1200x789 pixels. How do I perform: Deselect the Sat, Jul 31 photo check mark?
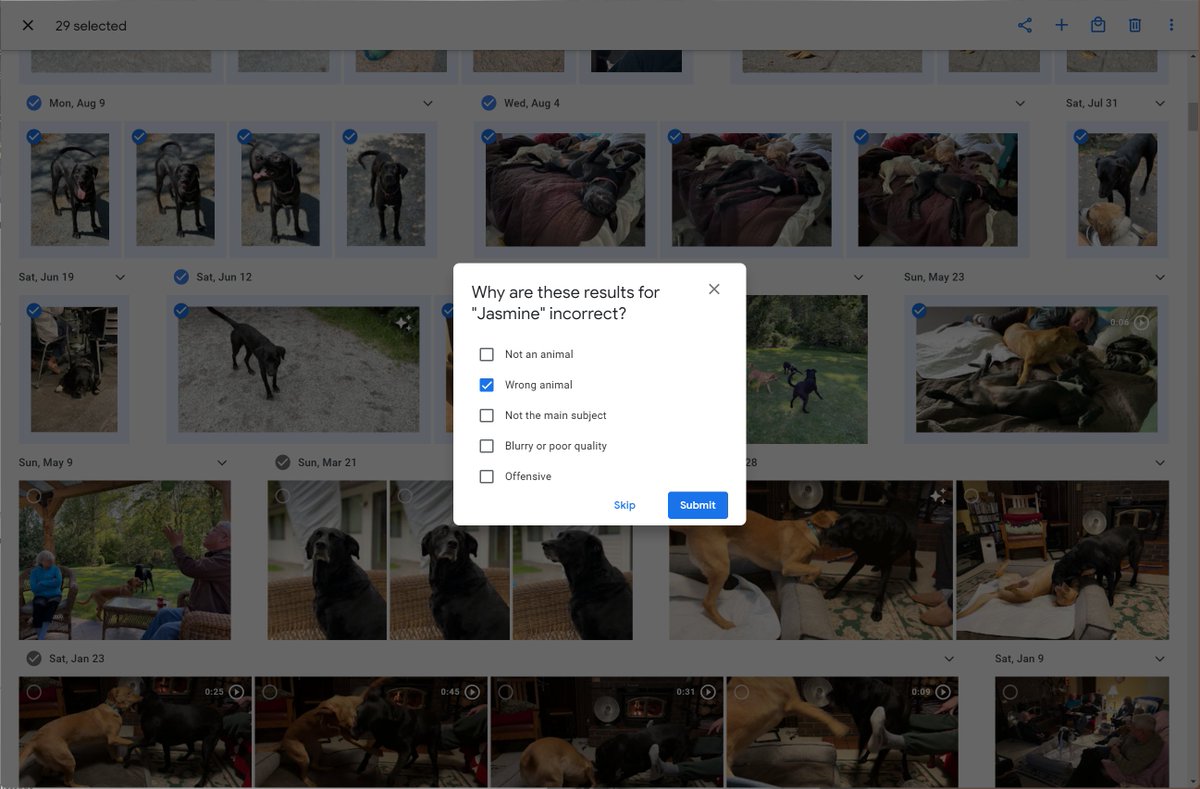(1081, 137)
